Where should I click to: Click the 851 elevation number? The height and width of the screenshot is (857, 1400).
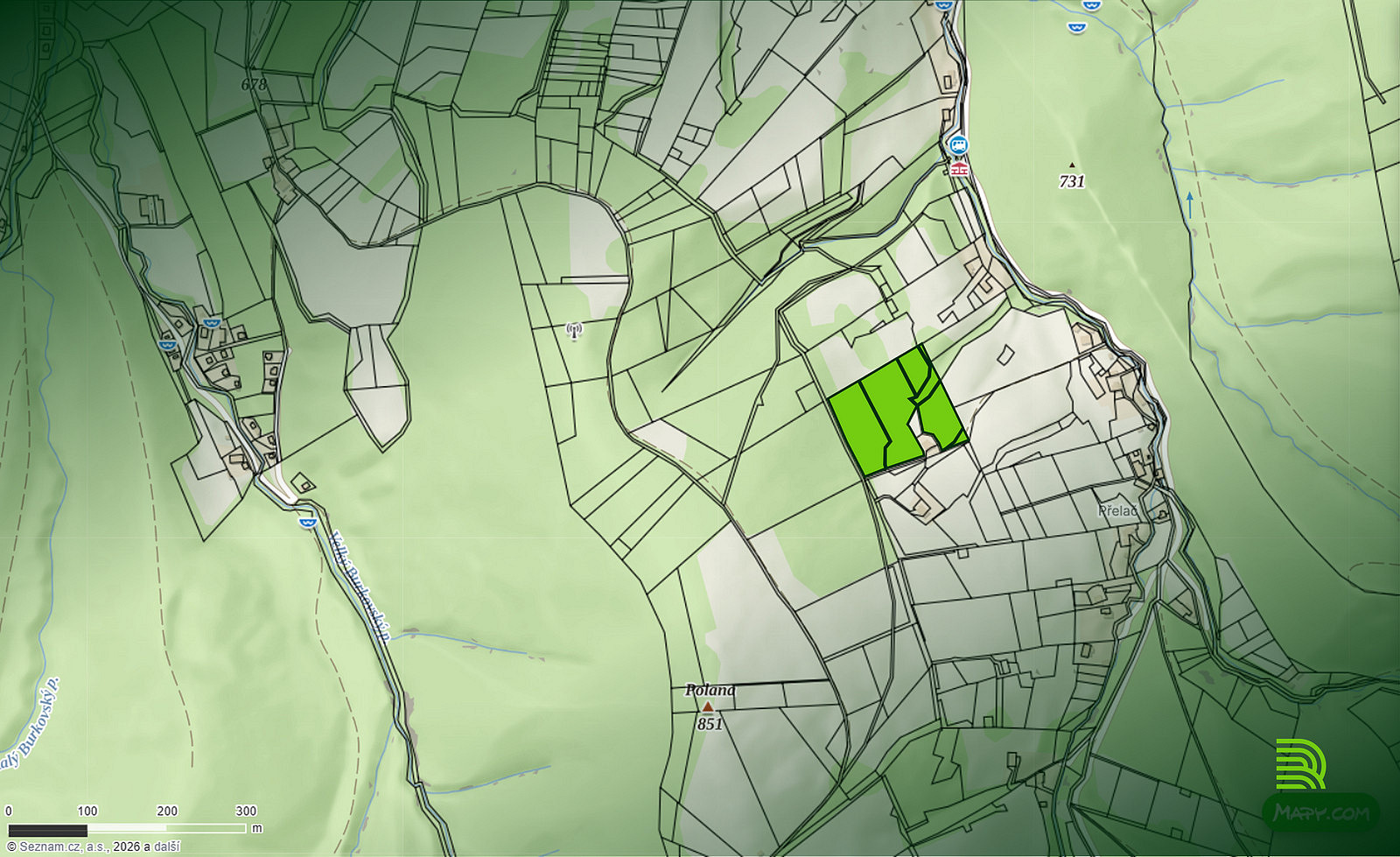click(710, 724)
